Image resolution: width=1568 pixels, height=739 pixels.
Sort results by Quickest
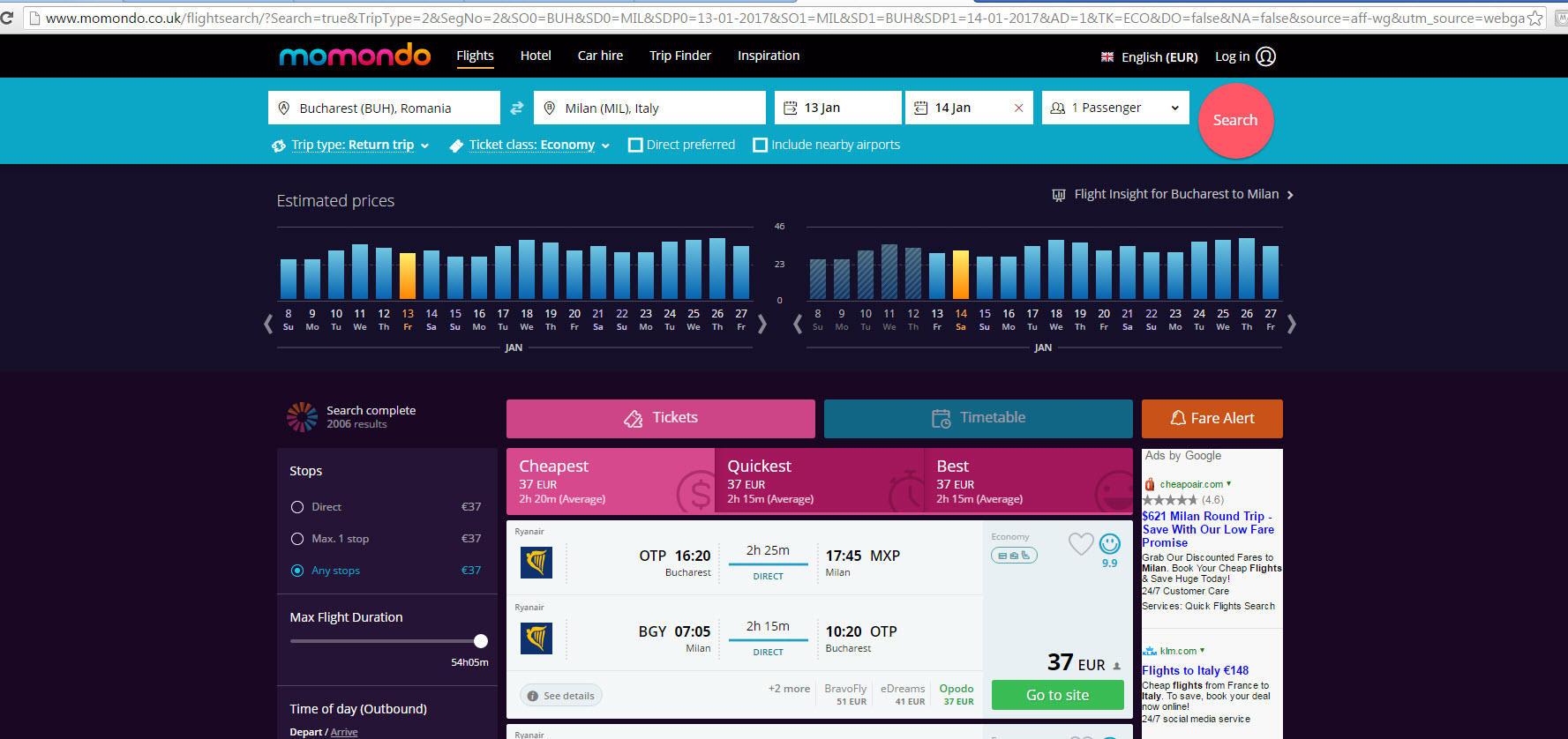point(819,481)
